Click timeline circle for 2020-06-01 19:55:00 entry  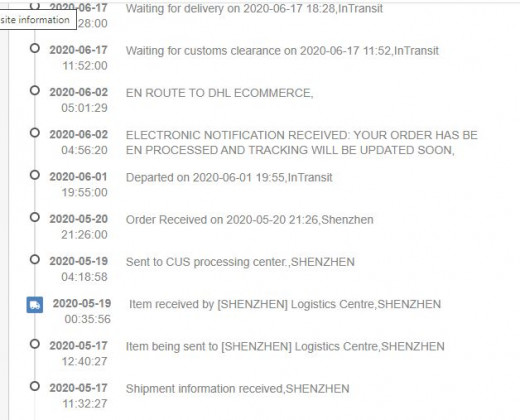(35, 175)
